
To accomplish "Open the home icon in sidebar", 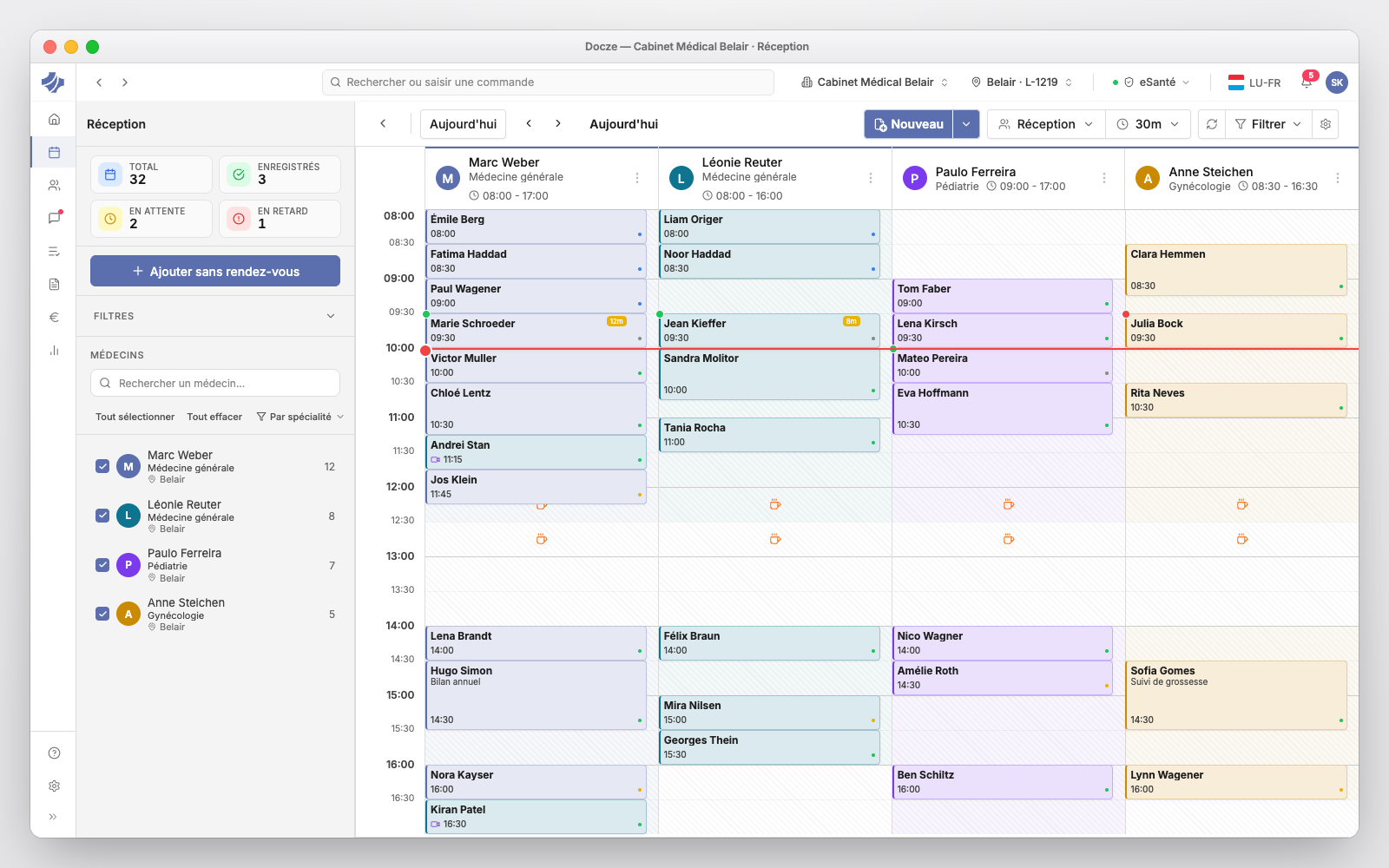I will click(54, 119).
